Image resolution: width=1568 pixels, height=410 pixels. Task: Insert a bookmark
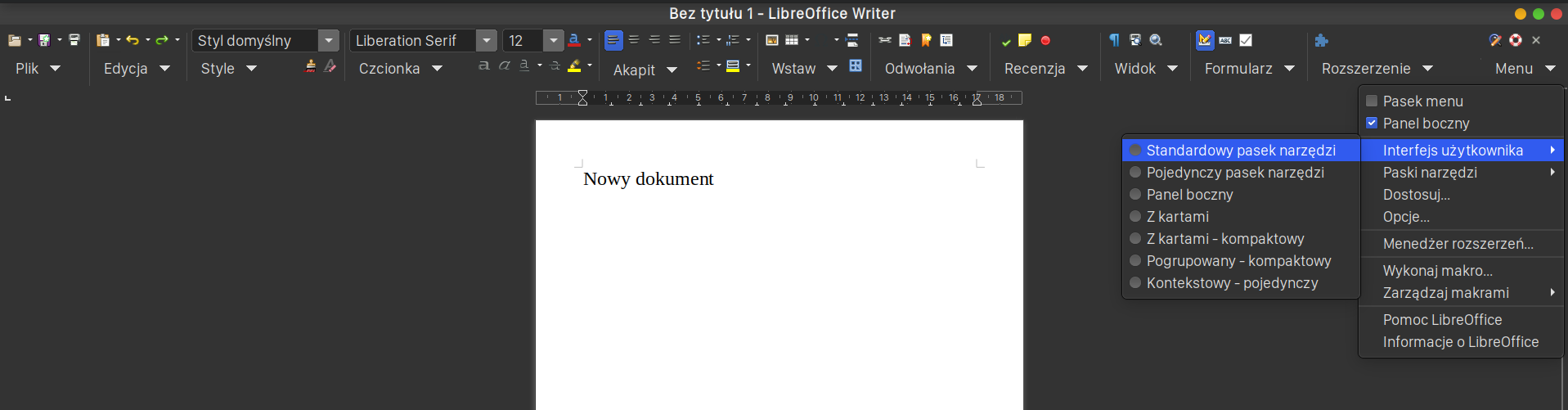click(x=926, y=40)
